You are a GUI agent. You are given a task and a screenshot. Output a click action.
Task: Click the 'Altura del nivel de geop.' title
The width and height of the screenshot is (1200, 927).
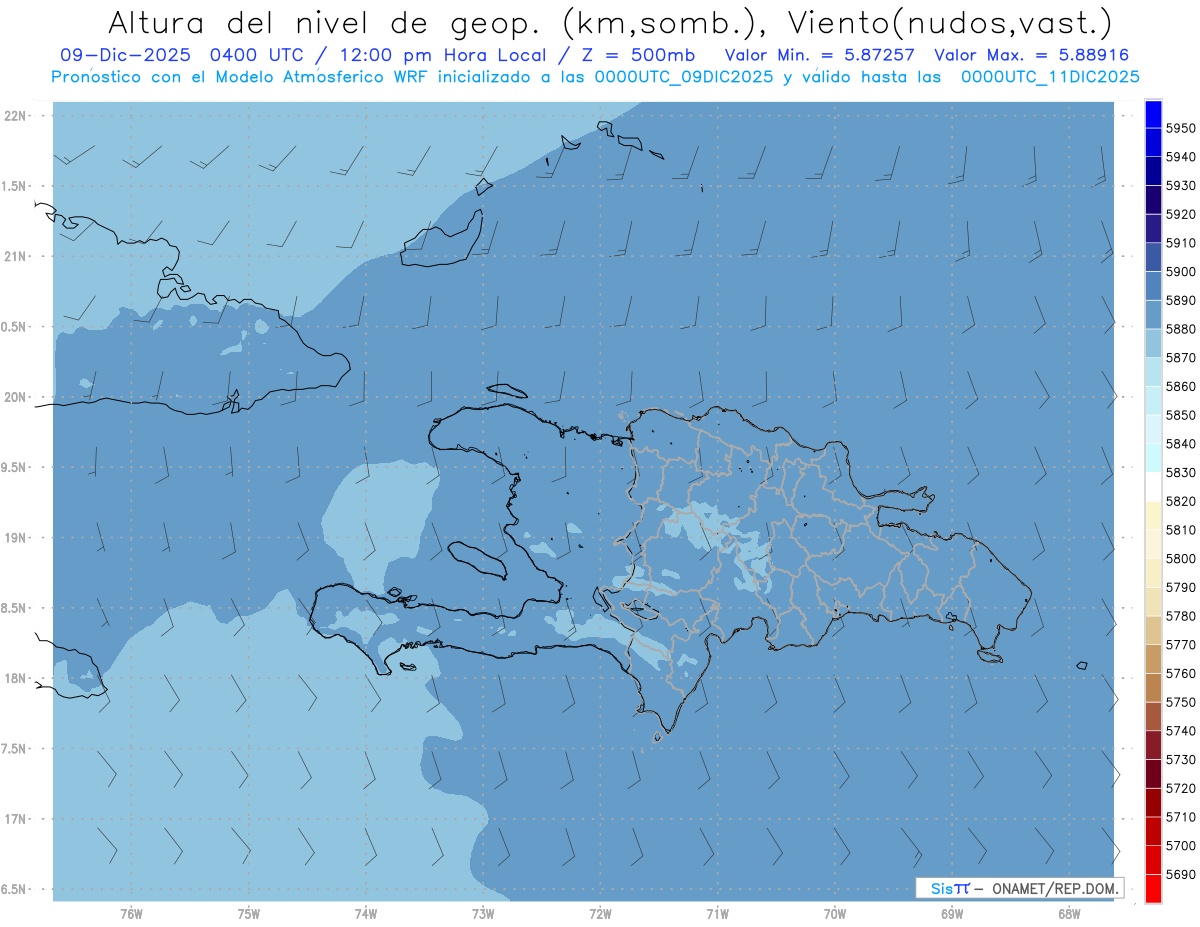point(323,22)
